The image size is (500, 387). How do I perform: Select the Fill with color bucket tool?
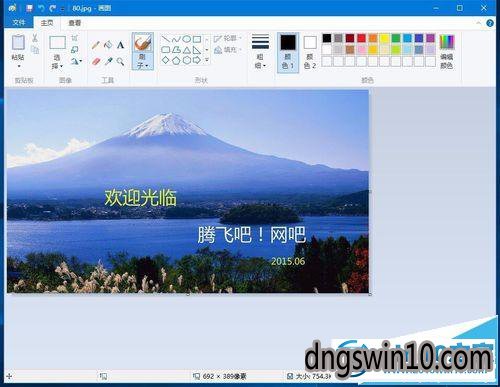[x=108, y=45]
